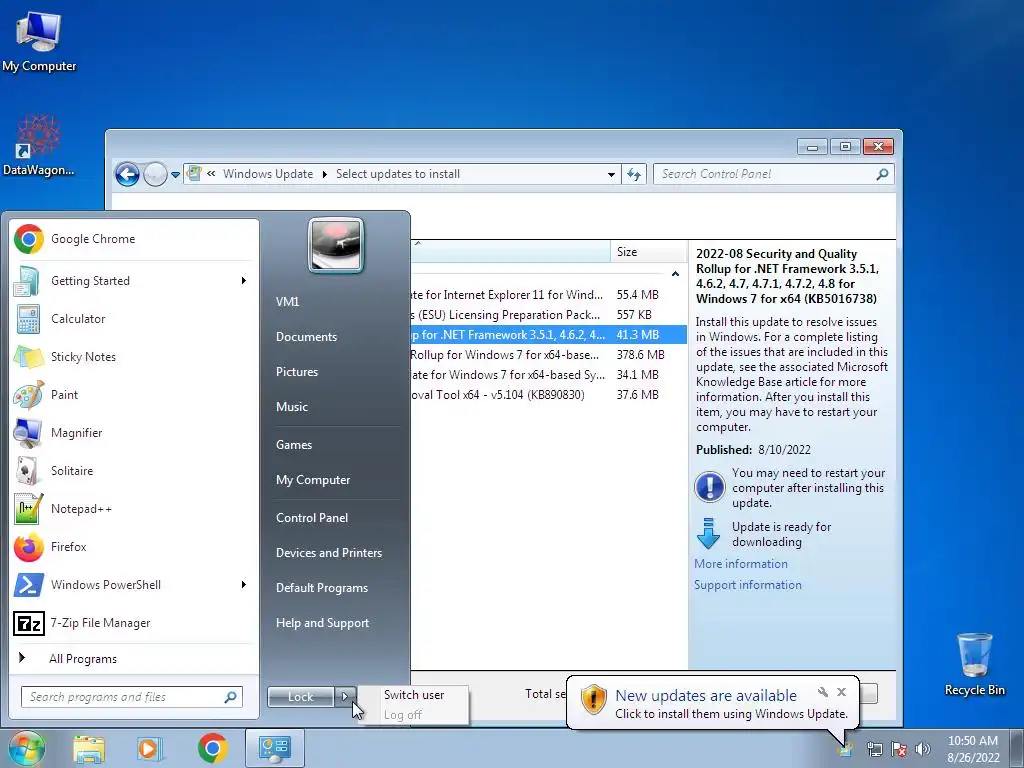
Task: Sort updates by Size column header
Action: click(648, 252)
